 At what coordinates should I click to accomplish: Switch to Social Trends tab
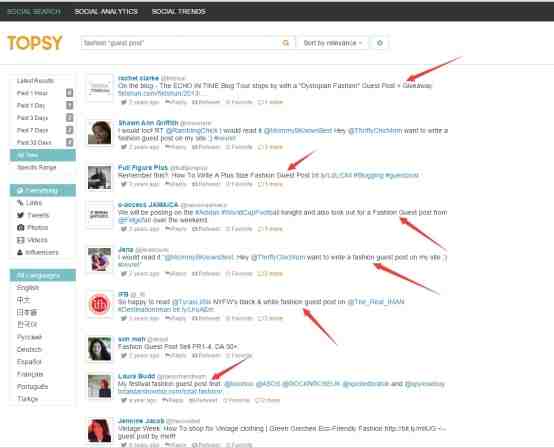(x=178, y=12)
